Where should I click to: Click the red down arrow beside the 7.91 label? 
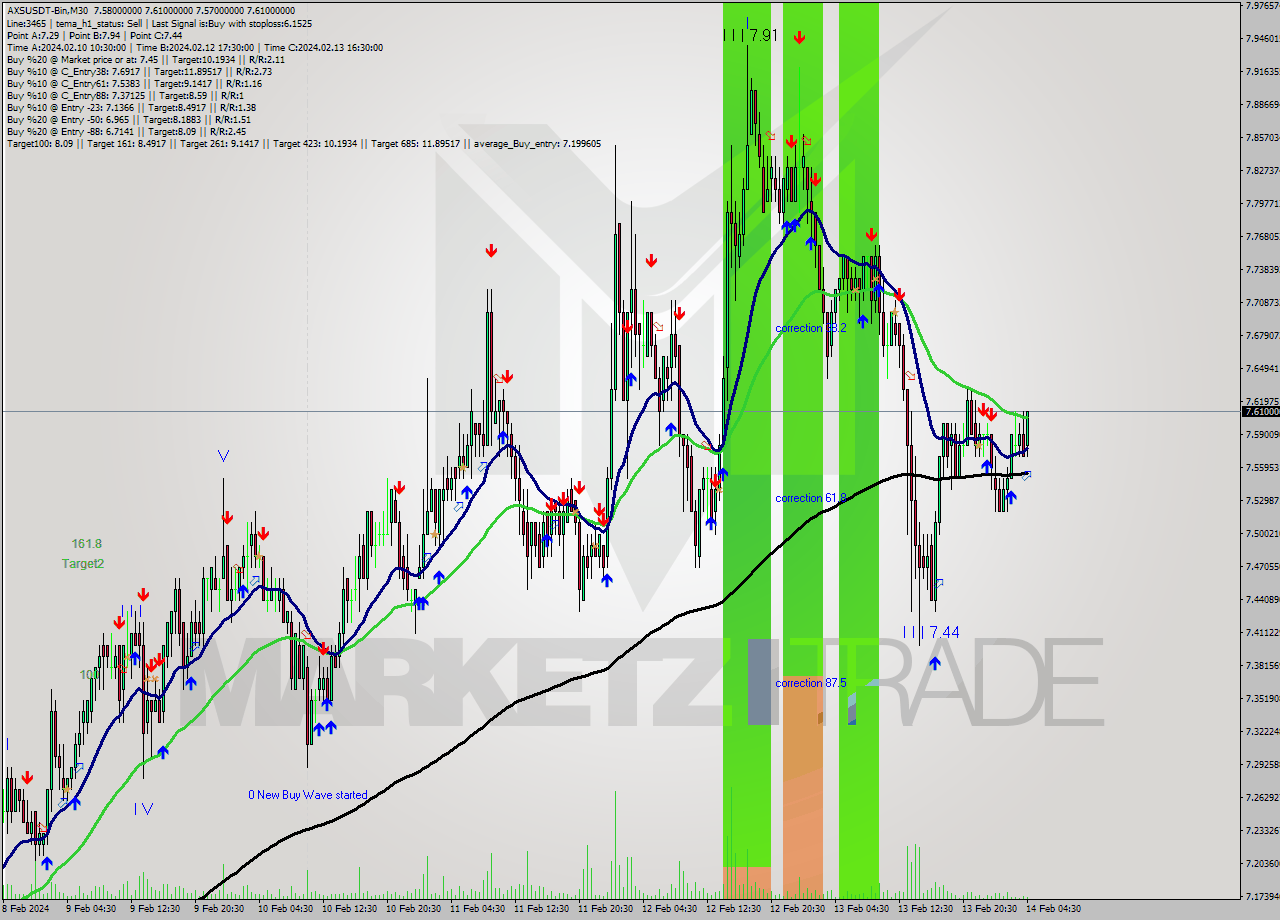point(799,38)
